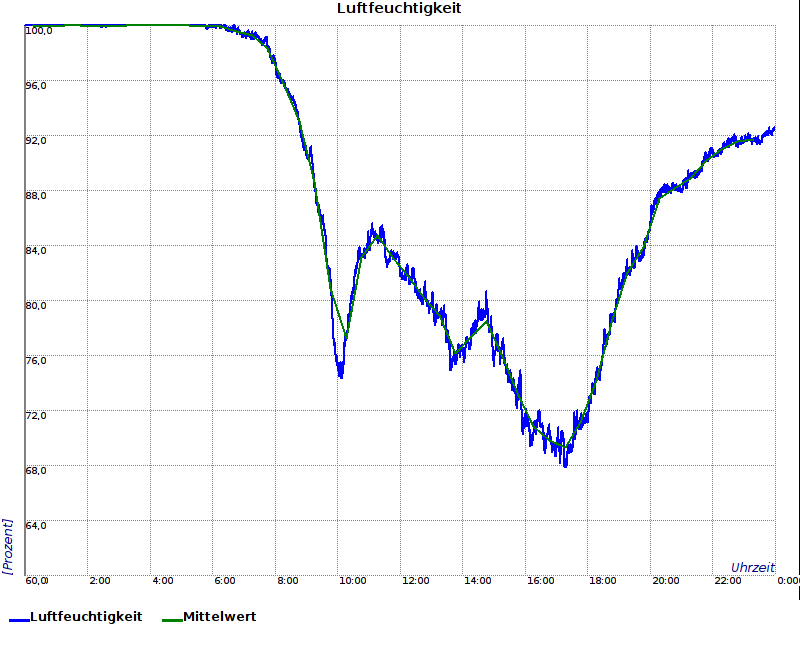Click the 6:00 time tick label

coord(225,581)
